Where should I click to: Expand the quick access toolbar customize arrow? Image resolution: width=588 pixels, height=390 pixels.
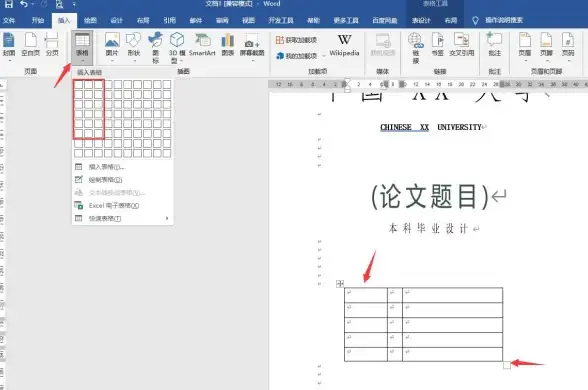pos(74,4)
